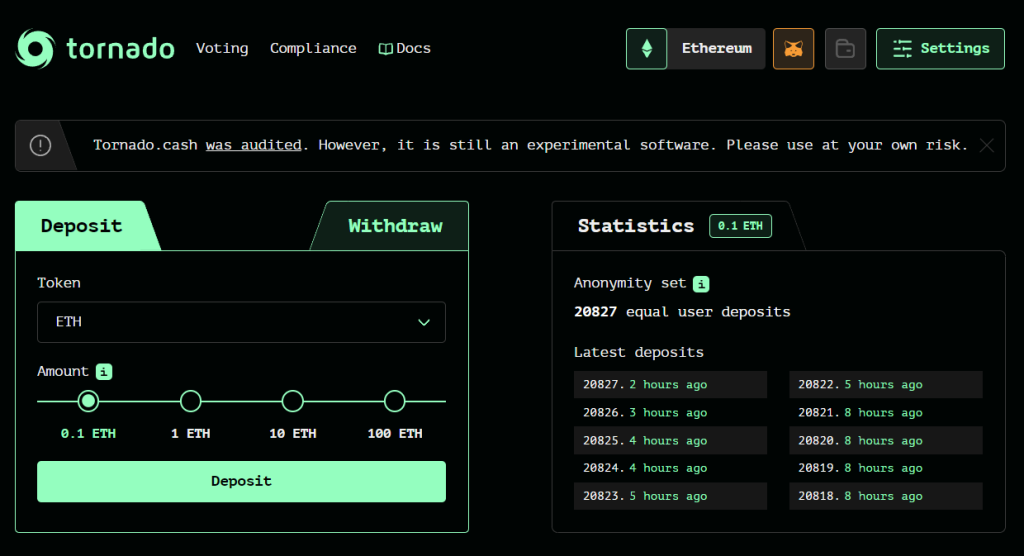
Task: Click the 'Anonymity set' label
Action: coord(630,284)
